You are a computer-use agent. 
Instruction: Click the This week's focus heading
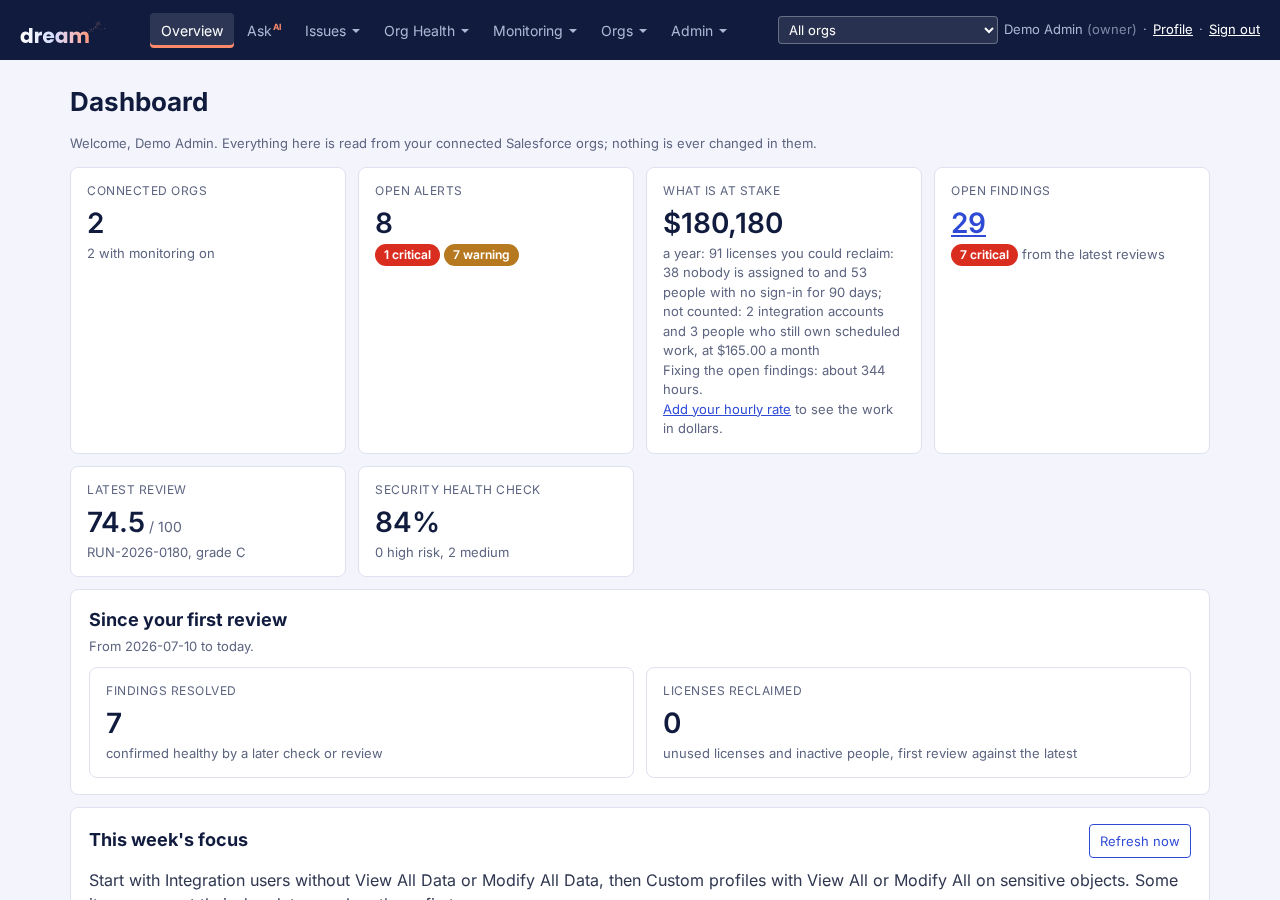pyautogui.click(x=168, y=840)
